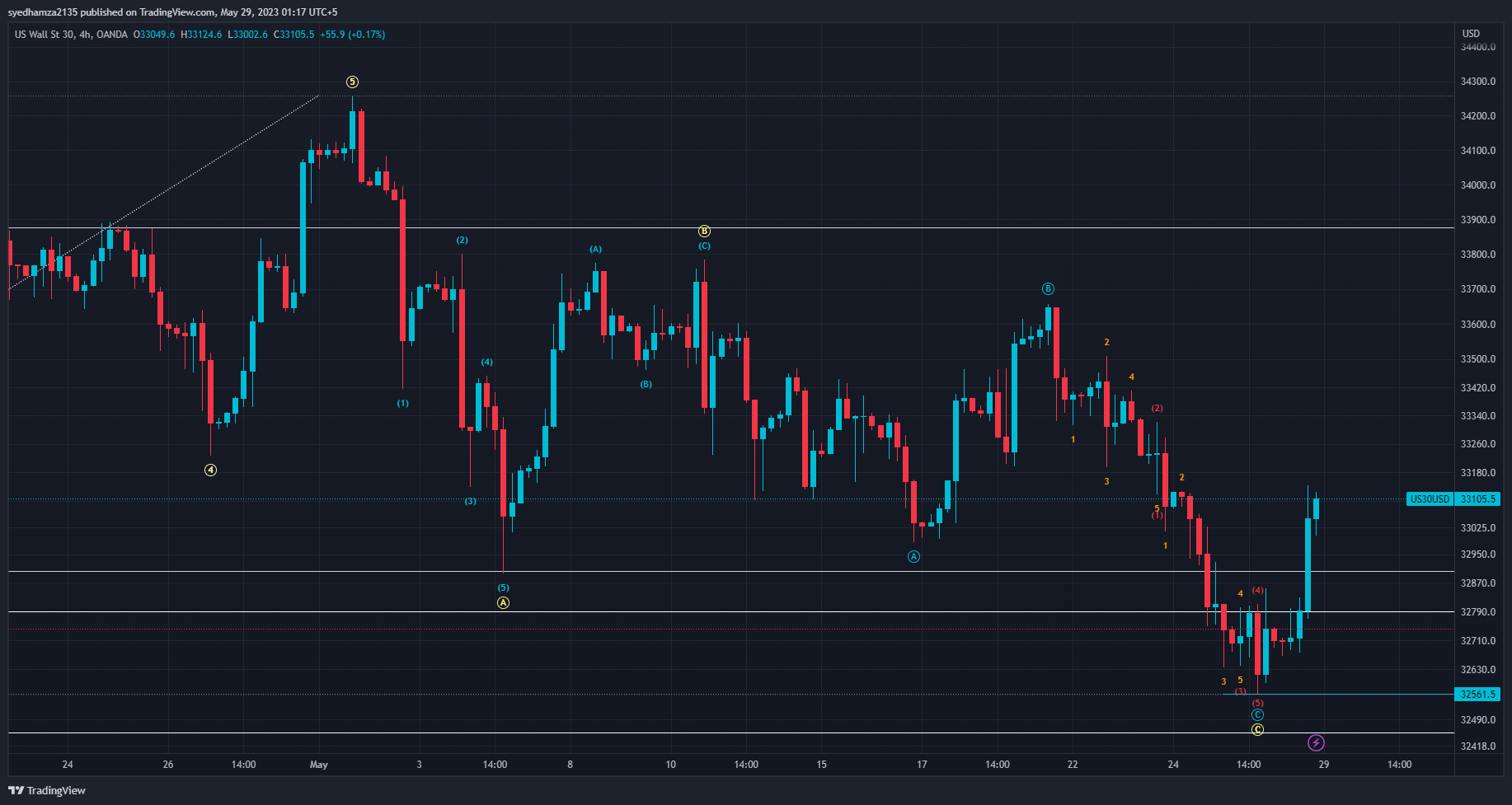
Task: Click the close value C33105.5
Action: (294, 35)
